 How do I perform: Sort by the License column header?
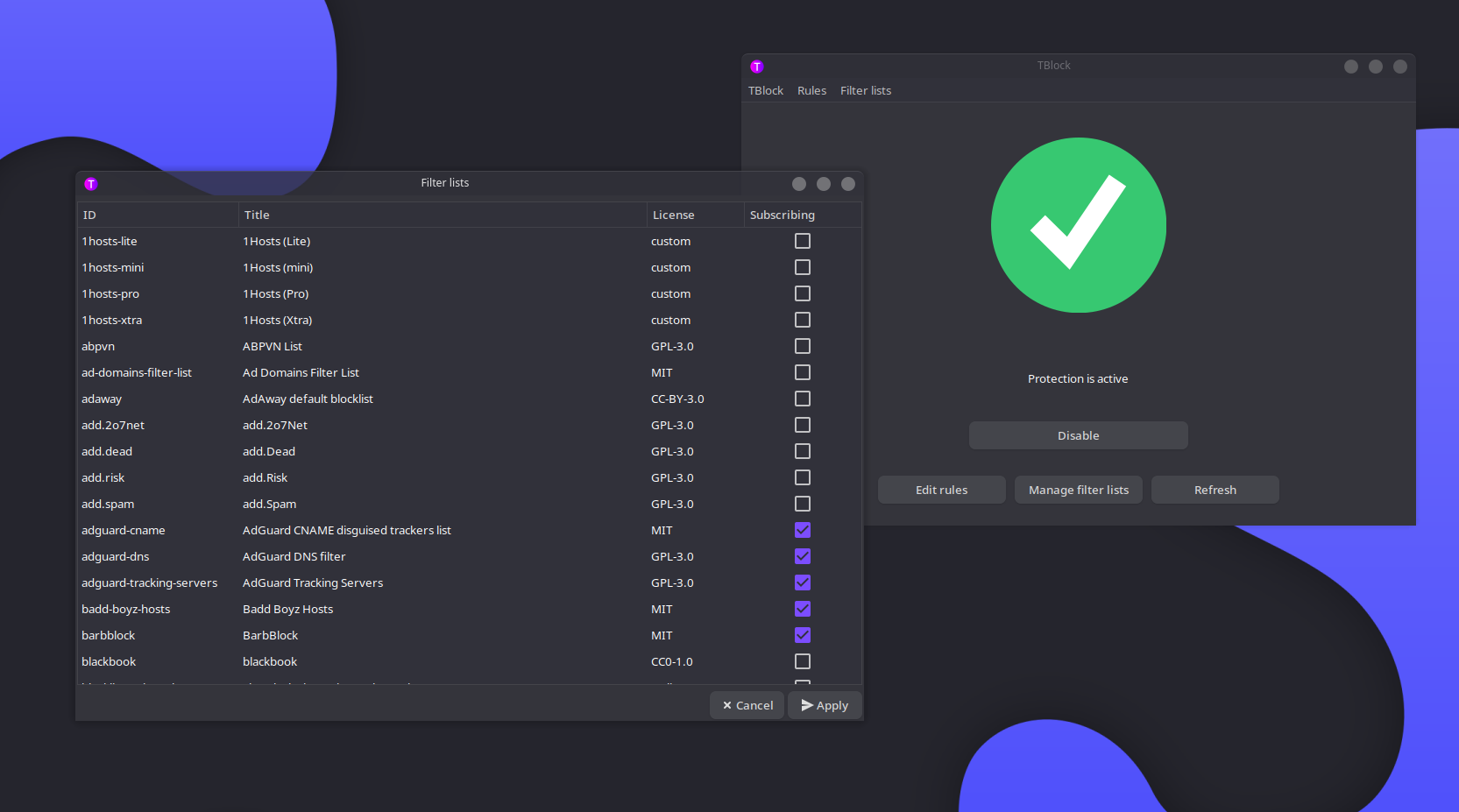(x=673, y=215)
